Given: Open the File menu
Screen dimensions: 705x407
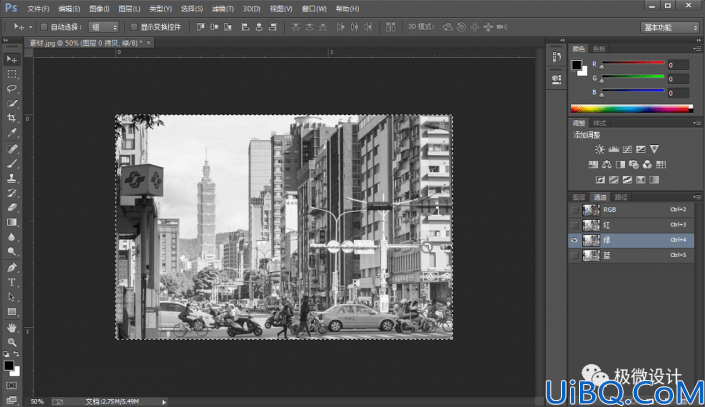Looking at the screenshot, I should click(x=38, y=9).
